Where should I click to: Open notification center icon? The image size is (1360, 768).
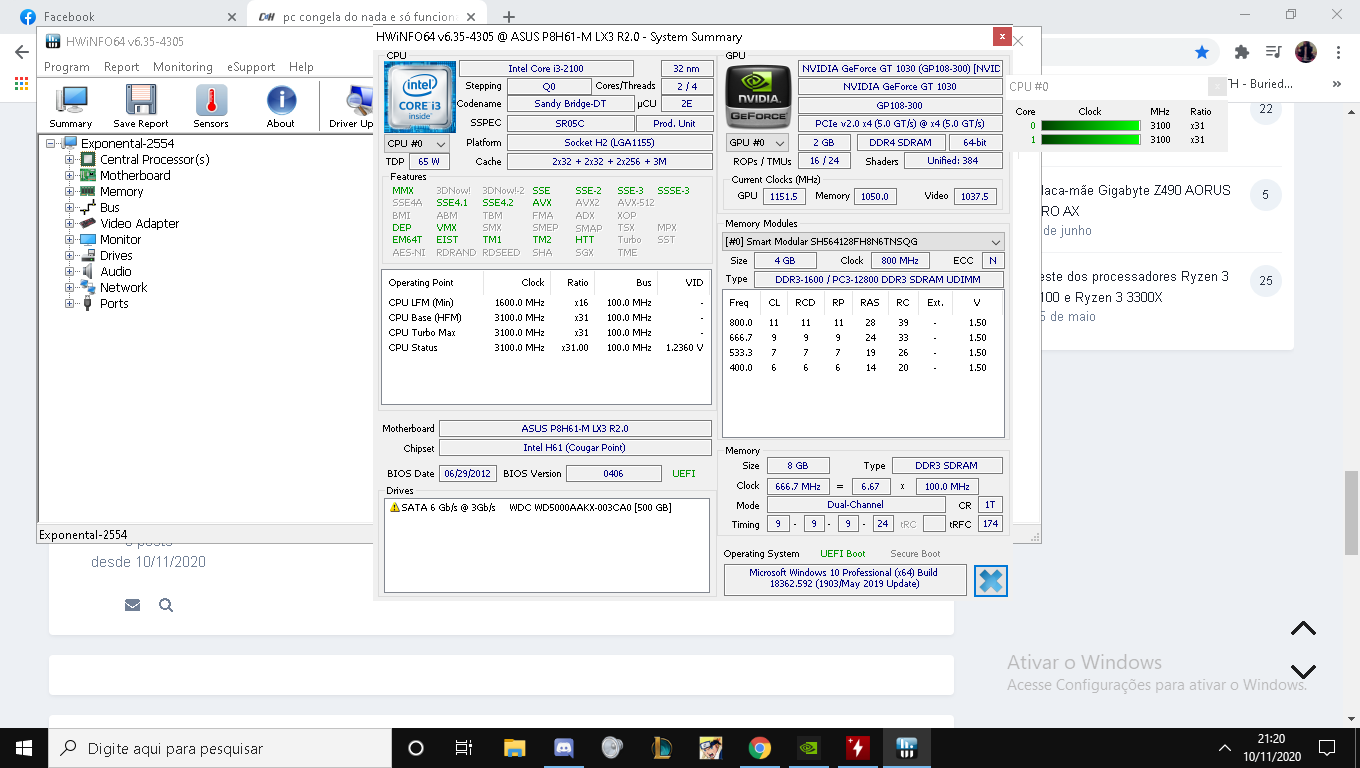[x=1327, y=748]
